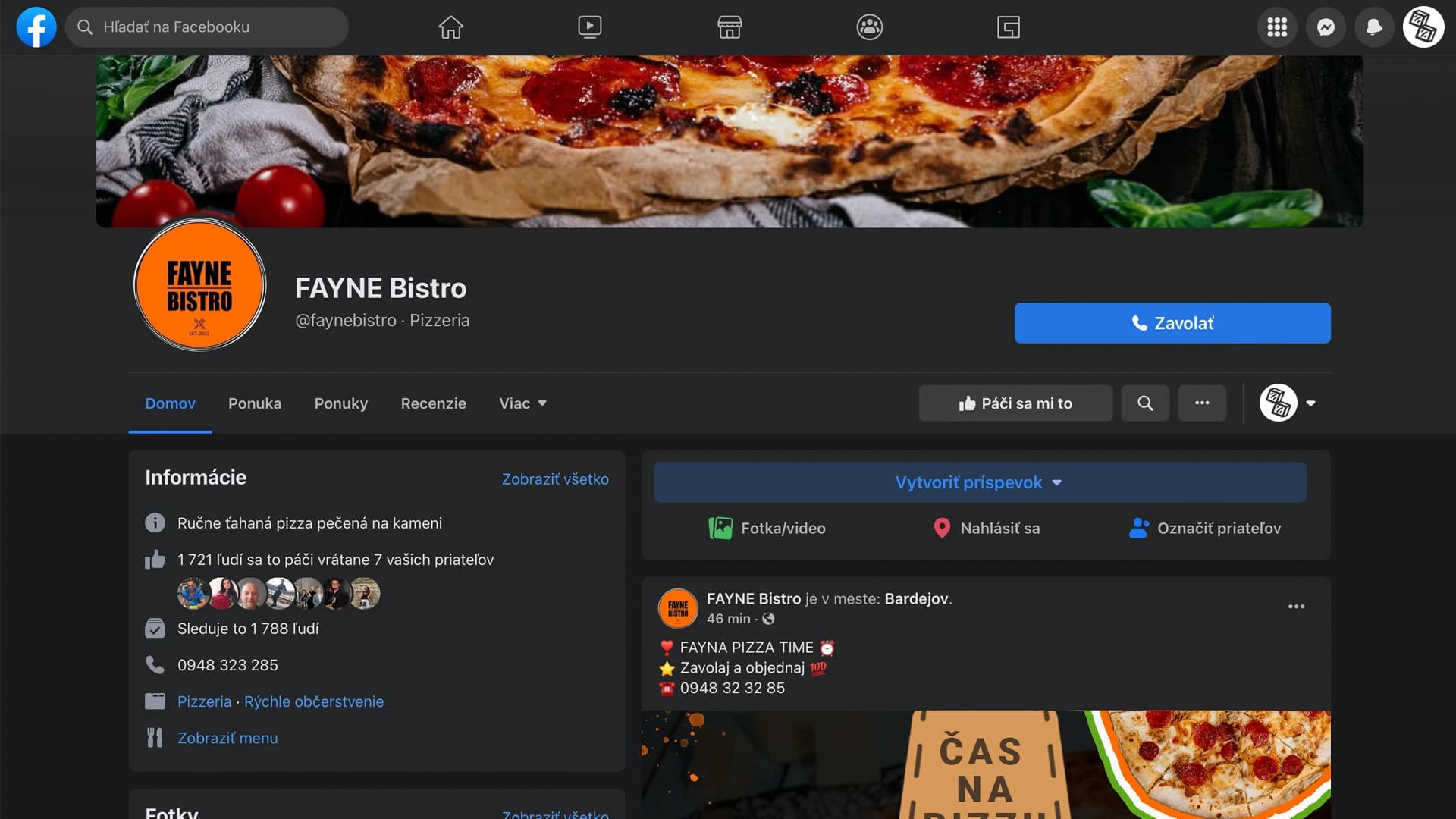Click the info icon beside page description
Screen dimensions: 1456x819
[x=155, y=523]
